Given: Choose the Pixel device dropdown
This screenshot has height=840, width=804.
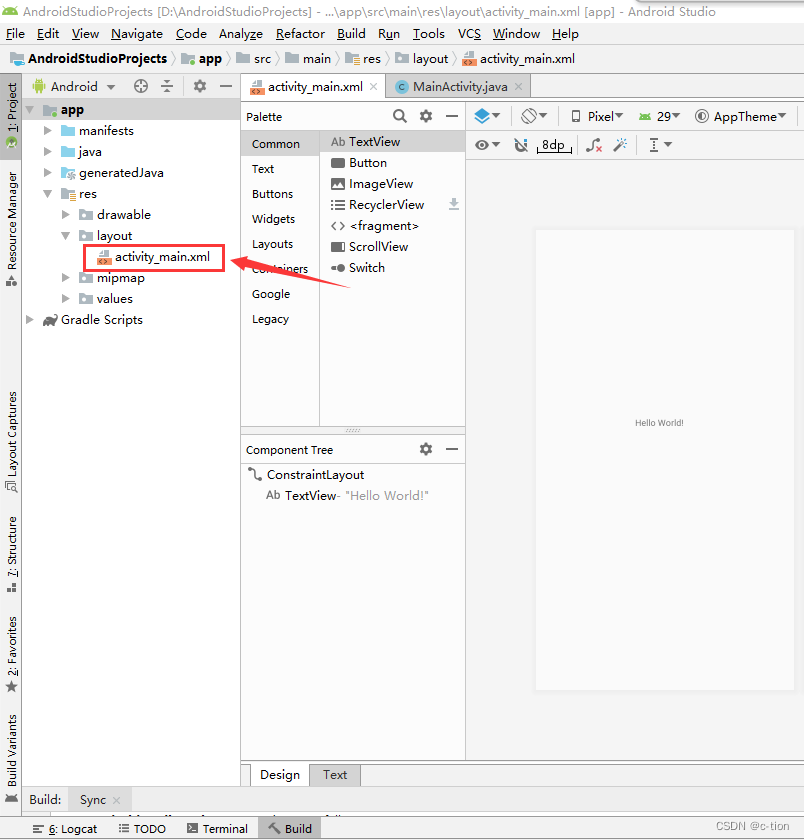Looking at the screenshot, I should pos(597,116).
